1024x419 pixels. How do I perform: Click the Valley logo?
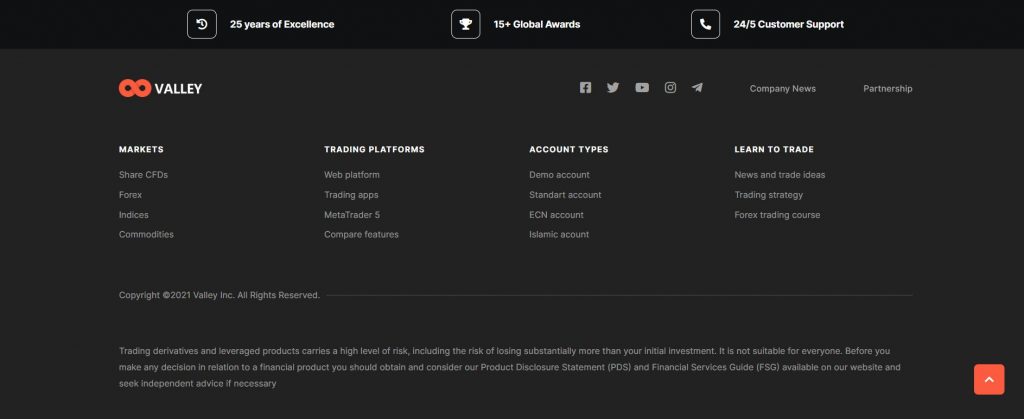[160, 88]
